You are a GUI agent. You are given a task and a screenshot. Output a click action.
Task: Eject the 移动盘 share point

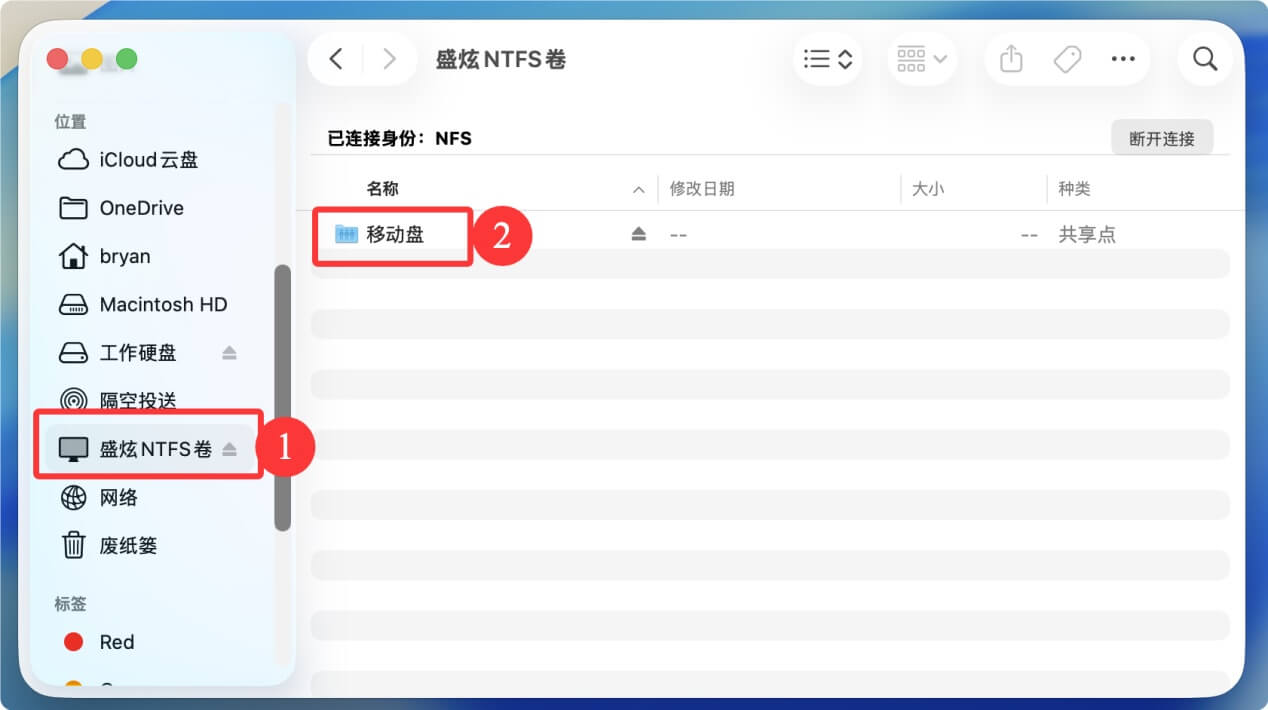point(639,233)
